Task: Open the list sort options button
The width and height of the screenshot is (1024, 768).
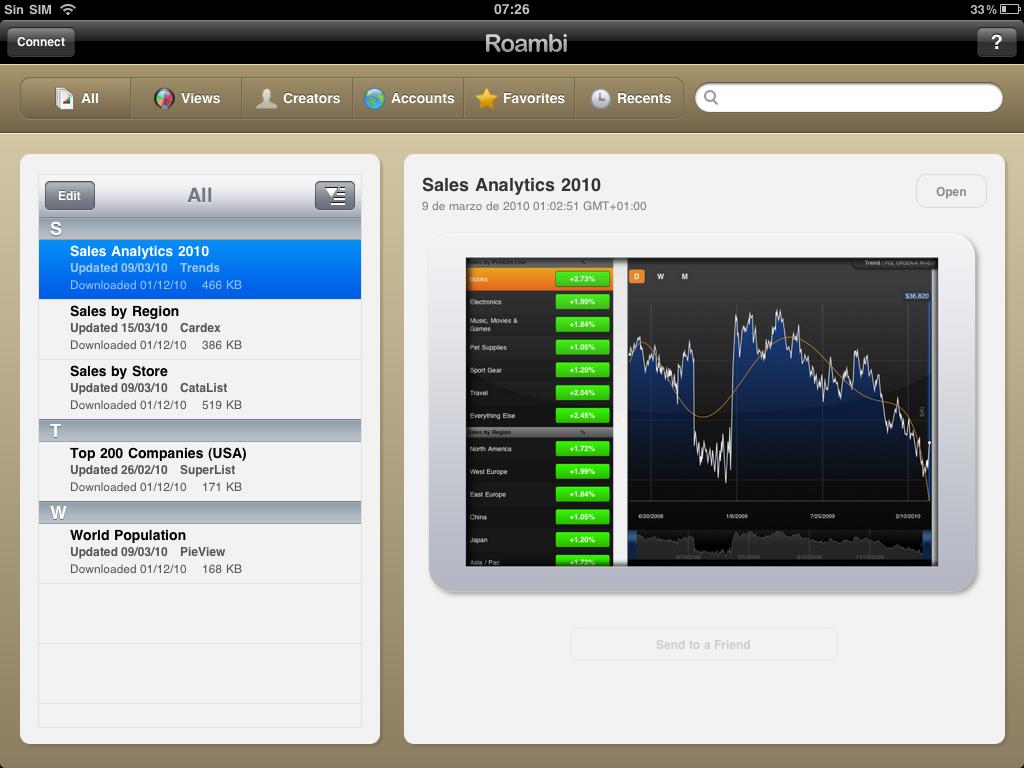Action: 335,195
